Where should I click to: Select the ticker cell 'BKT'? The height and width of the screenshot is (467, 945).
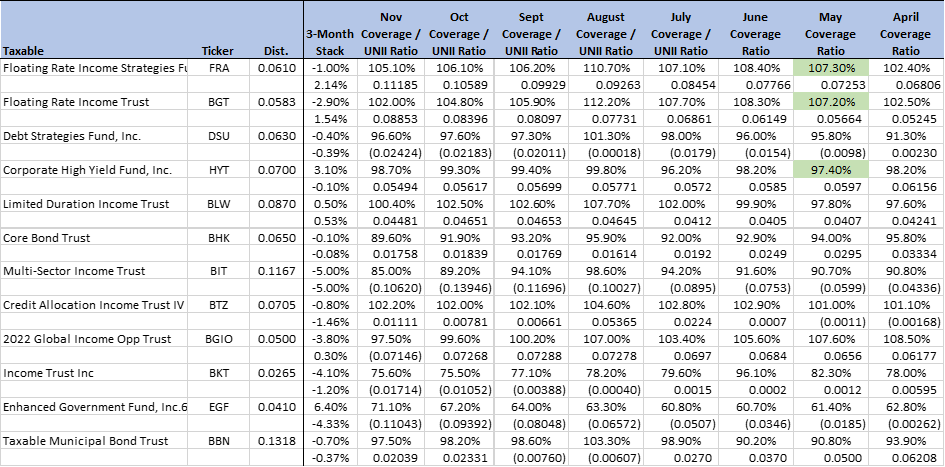click(x=219, y=373)
